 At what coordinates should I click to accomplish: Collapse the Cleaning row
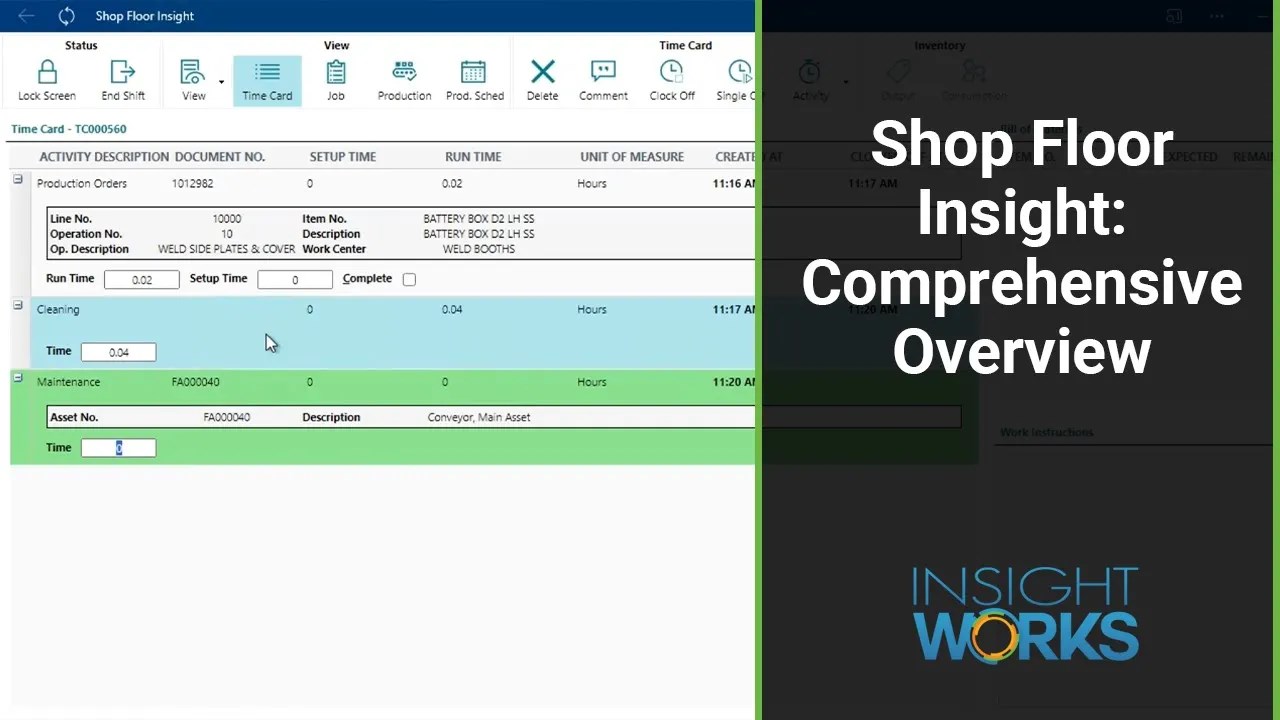[18, 305]
